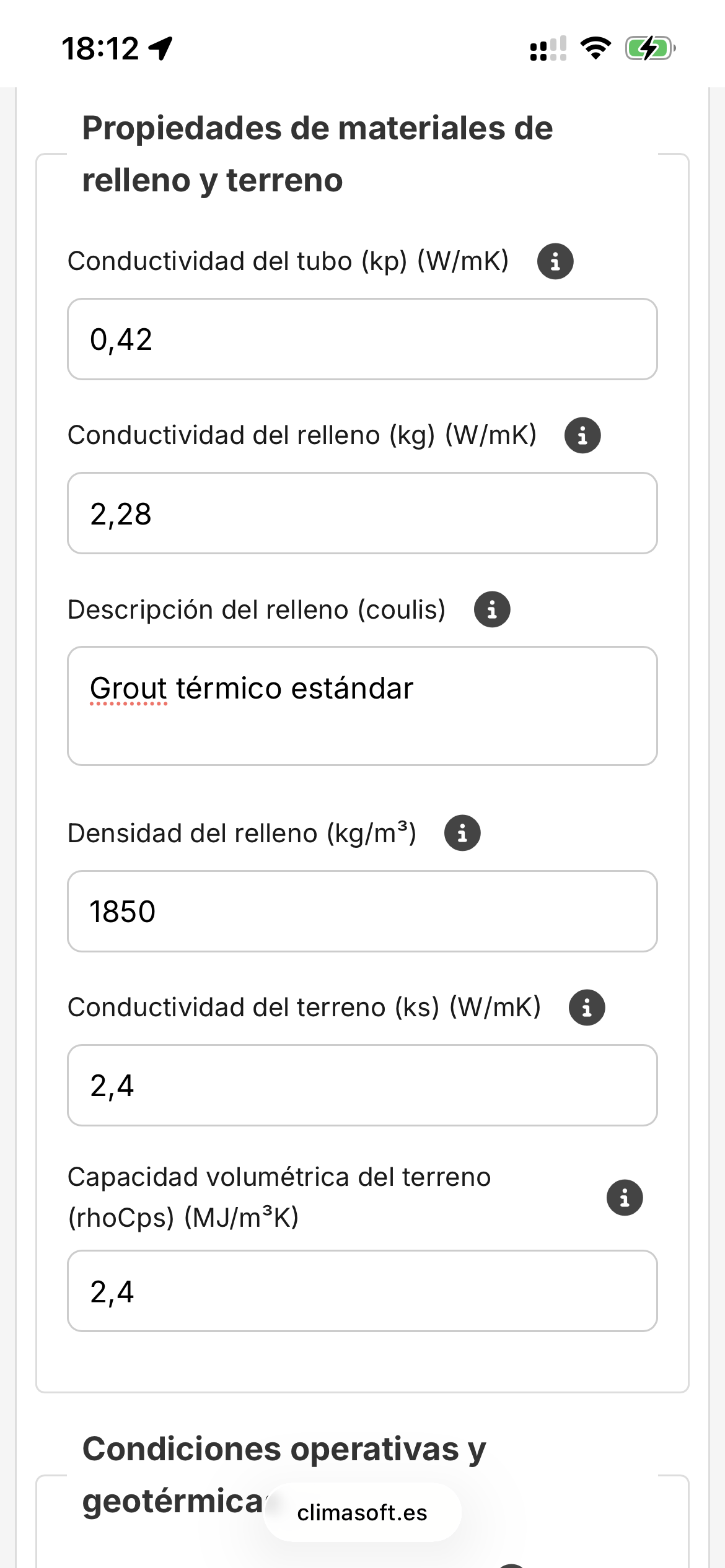Tap the Condiciones operativas section heading
The width and height of the screenshot is (725, 1568).
[284, 1474]
